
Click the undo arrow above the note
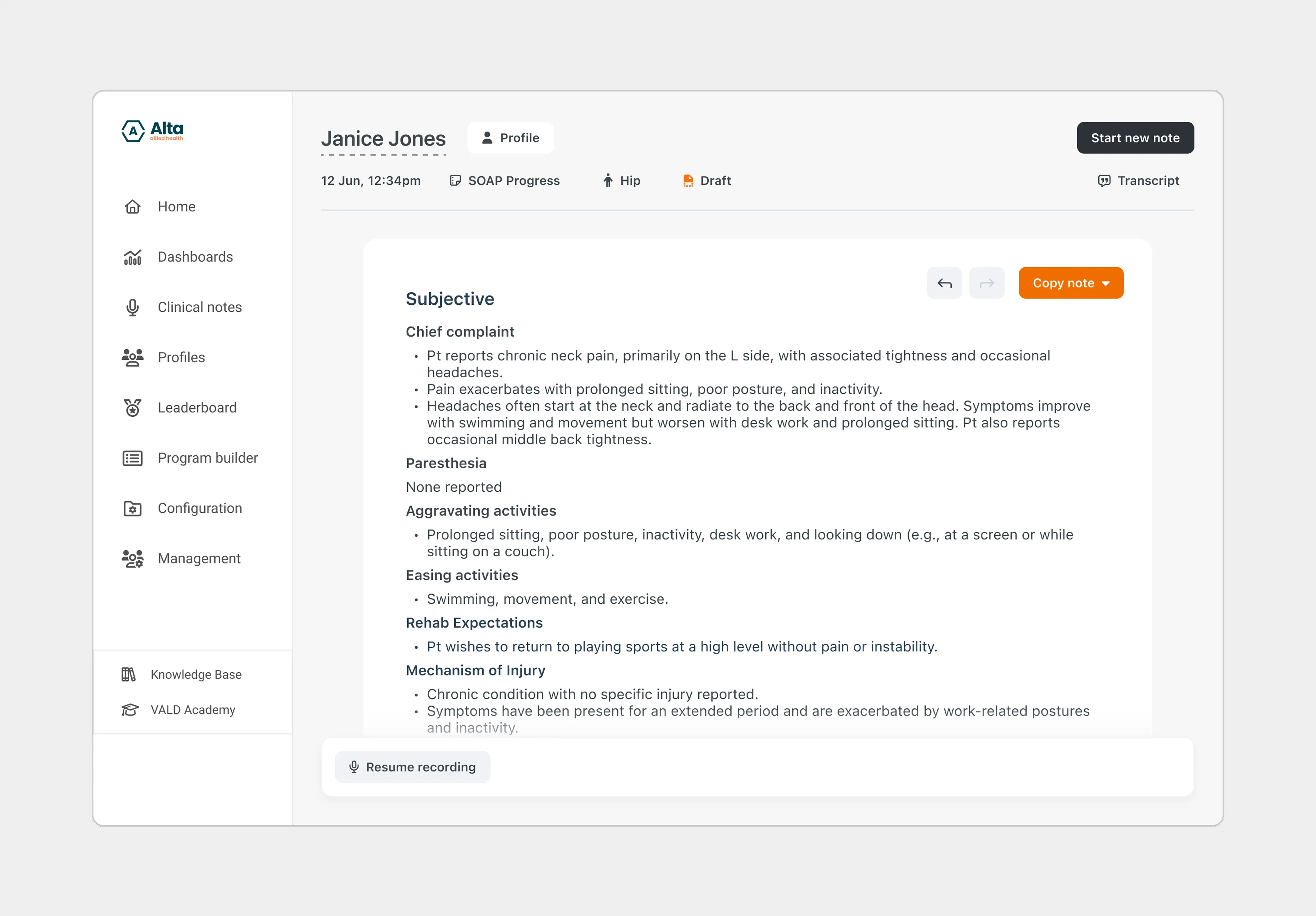point(944,282)
